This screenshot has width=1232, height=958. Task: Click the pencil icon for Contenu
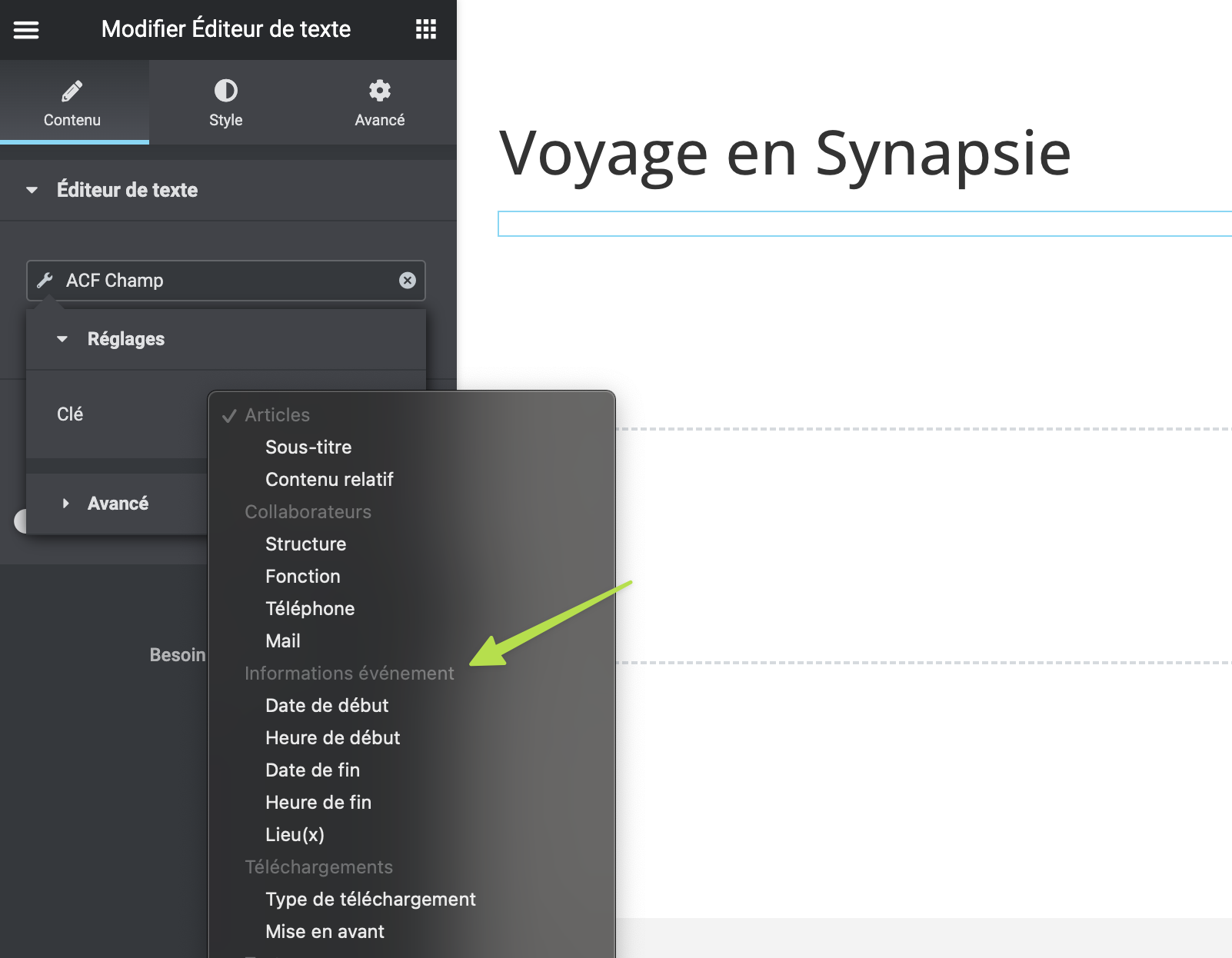(x=72, y=91)
